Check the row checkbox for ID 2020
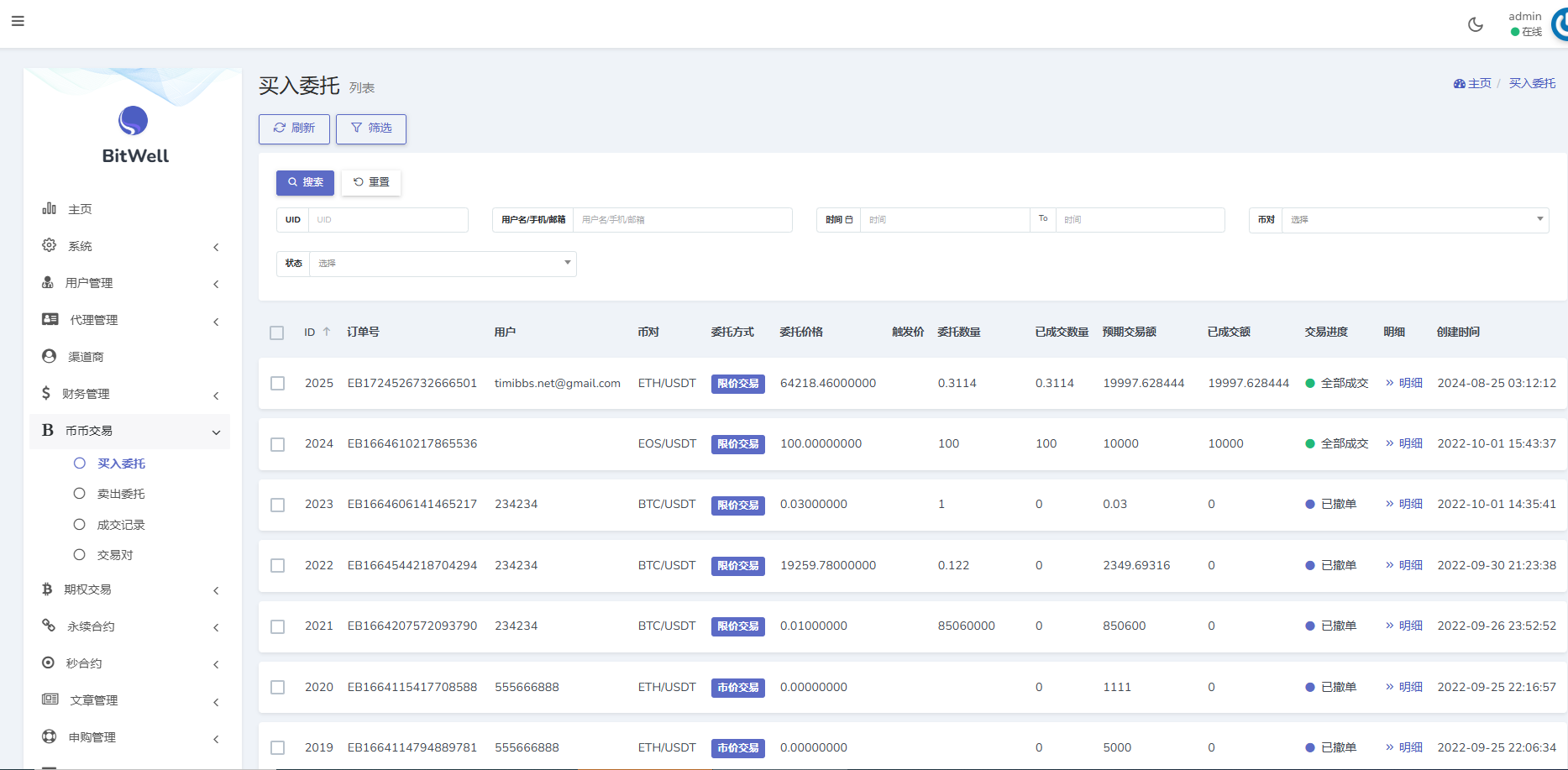1568x770 pixels. [278, 687]
